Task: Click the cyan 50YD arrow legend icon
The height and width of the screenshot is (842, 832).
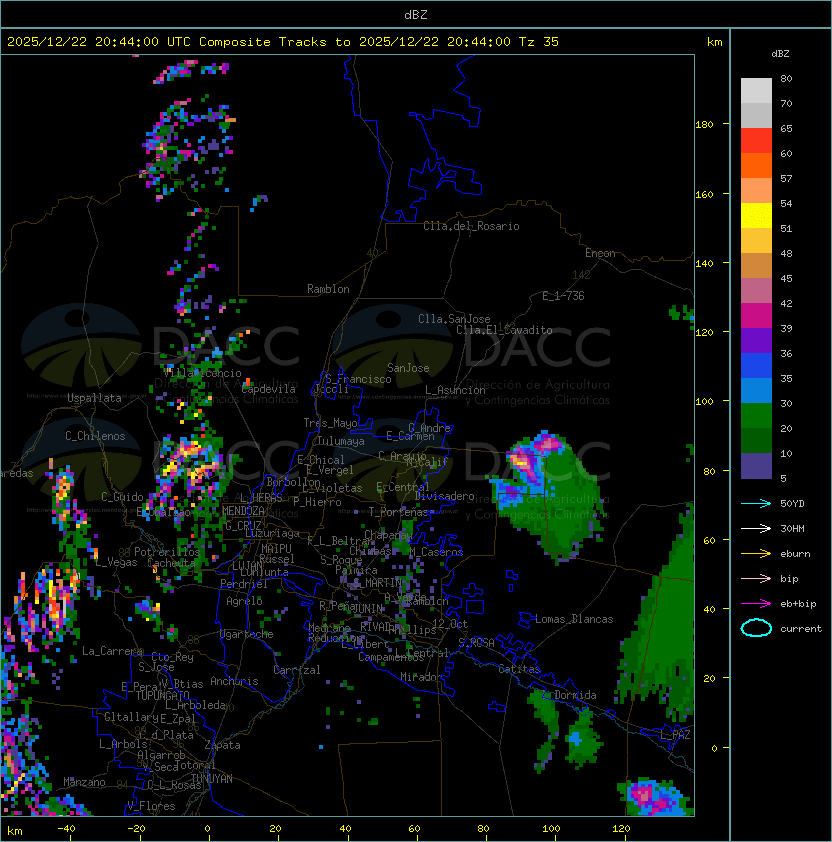Action: tap(756, 504)
